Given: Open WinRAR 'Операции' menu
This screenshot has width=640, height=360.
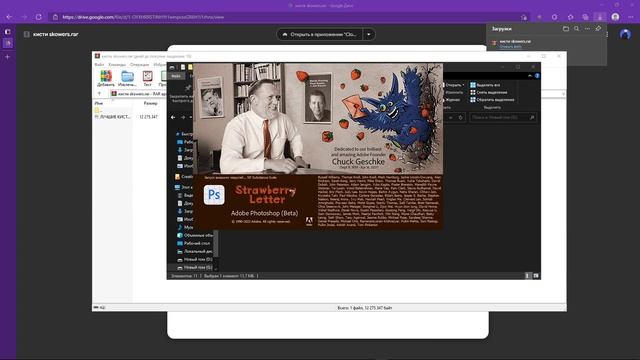Looking at the screenshot, I should tap(140, 64).
